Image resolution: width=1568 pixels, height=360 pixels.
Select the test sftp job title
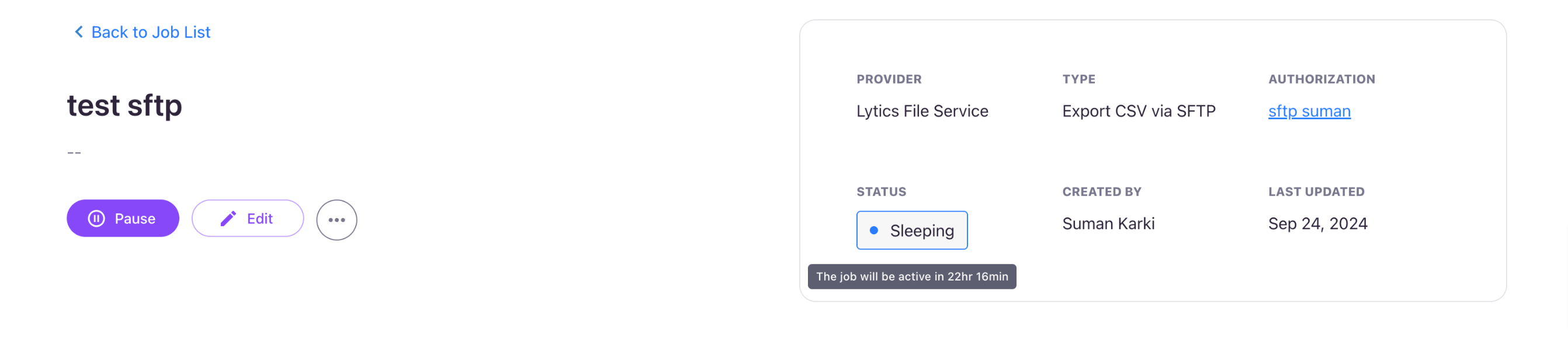125,105
